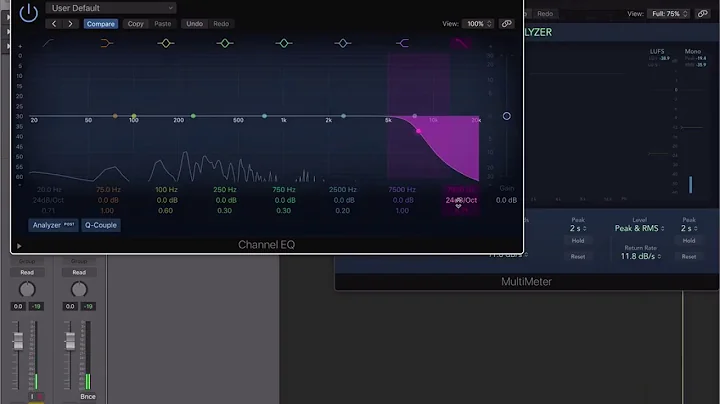720x404 pixels.
Task: Change the Return Rate 11.8 dB/s value
Action: [641, 256]
